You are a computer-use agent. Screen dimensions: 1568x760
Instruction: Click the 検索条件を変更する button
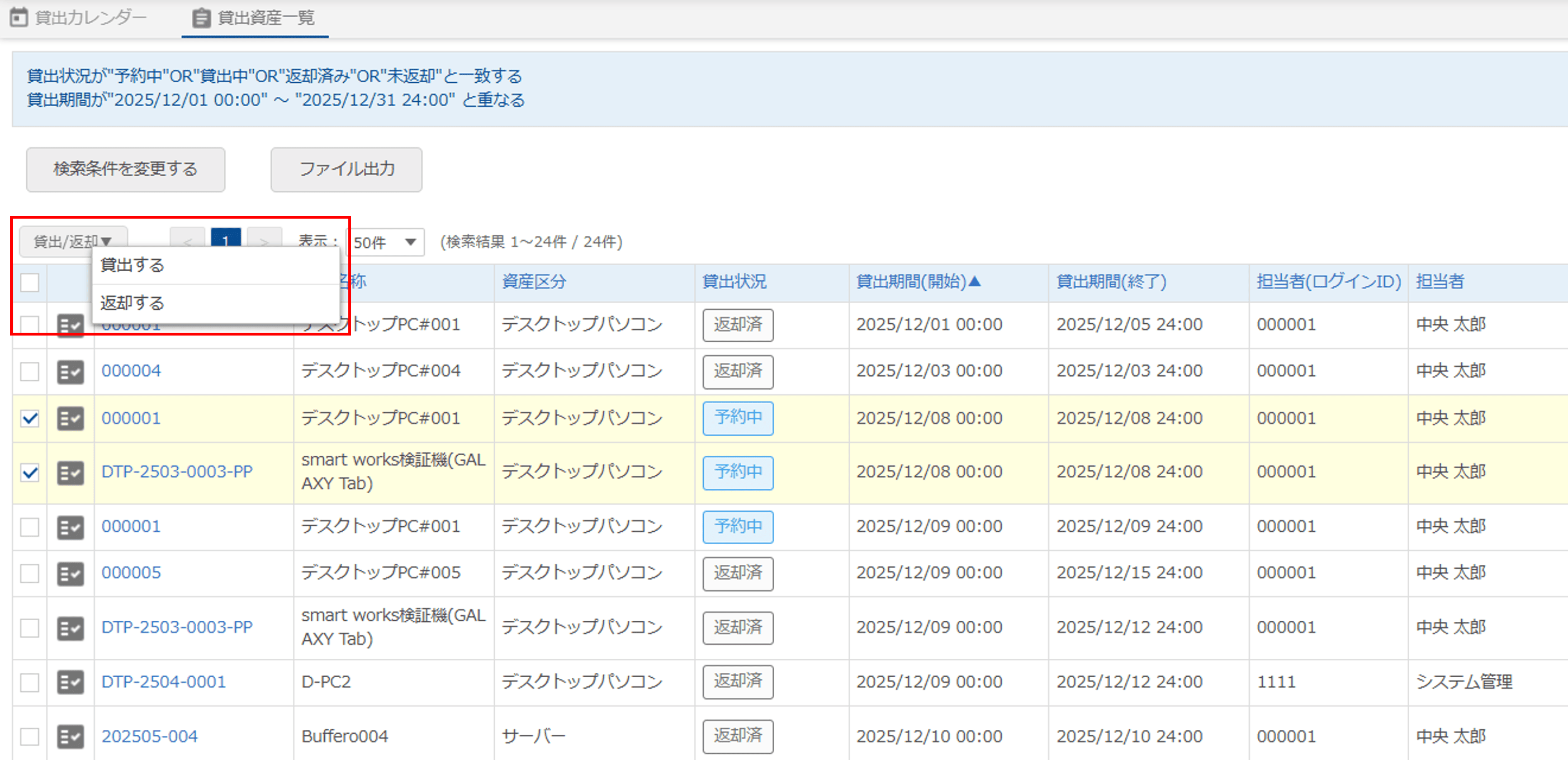[x=125, y=169]
